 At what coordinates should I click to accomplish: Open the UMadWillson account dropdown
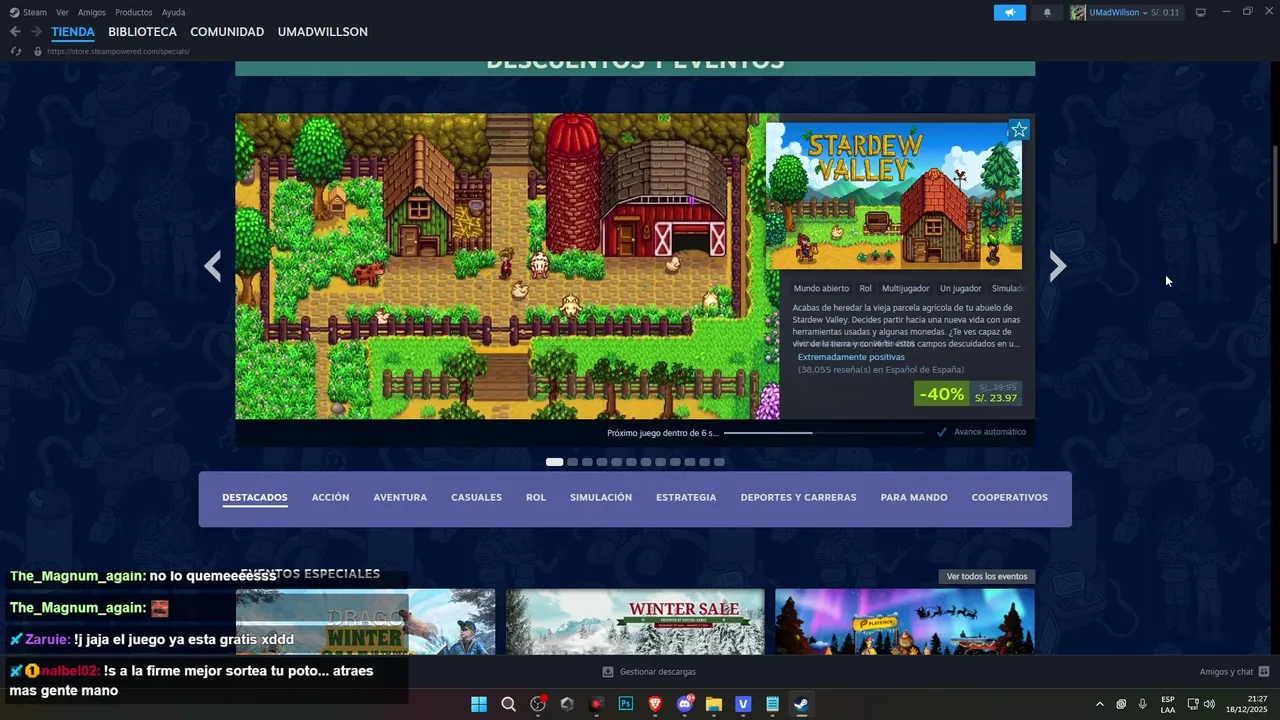[1125, 12]
